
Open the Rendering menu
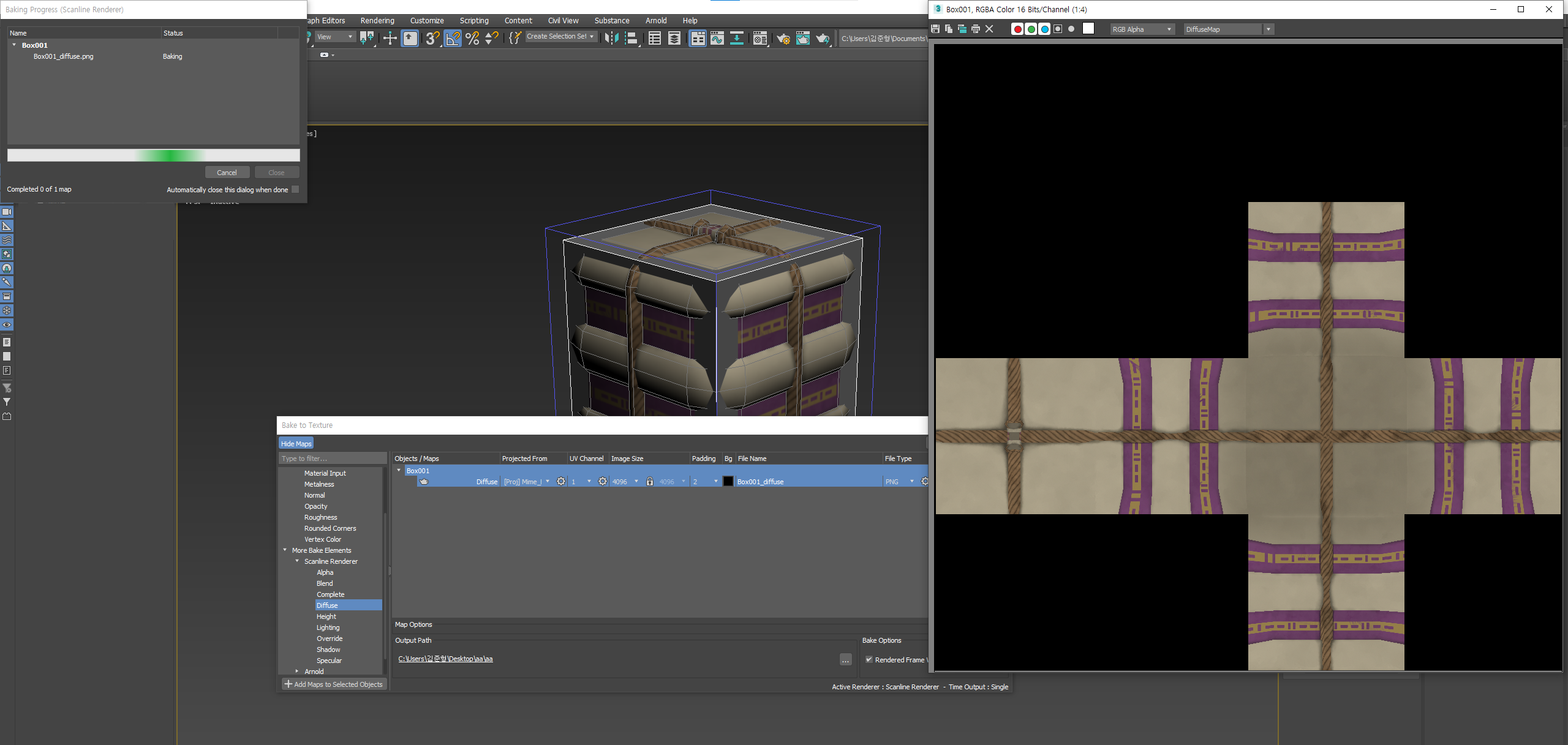377,20
